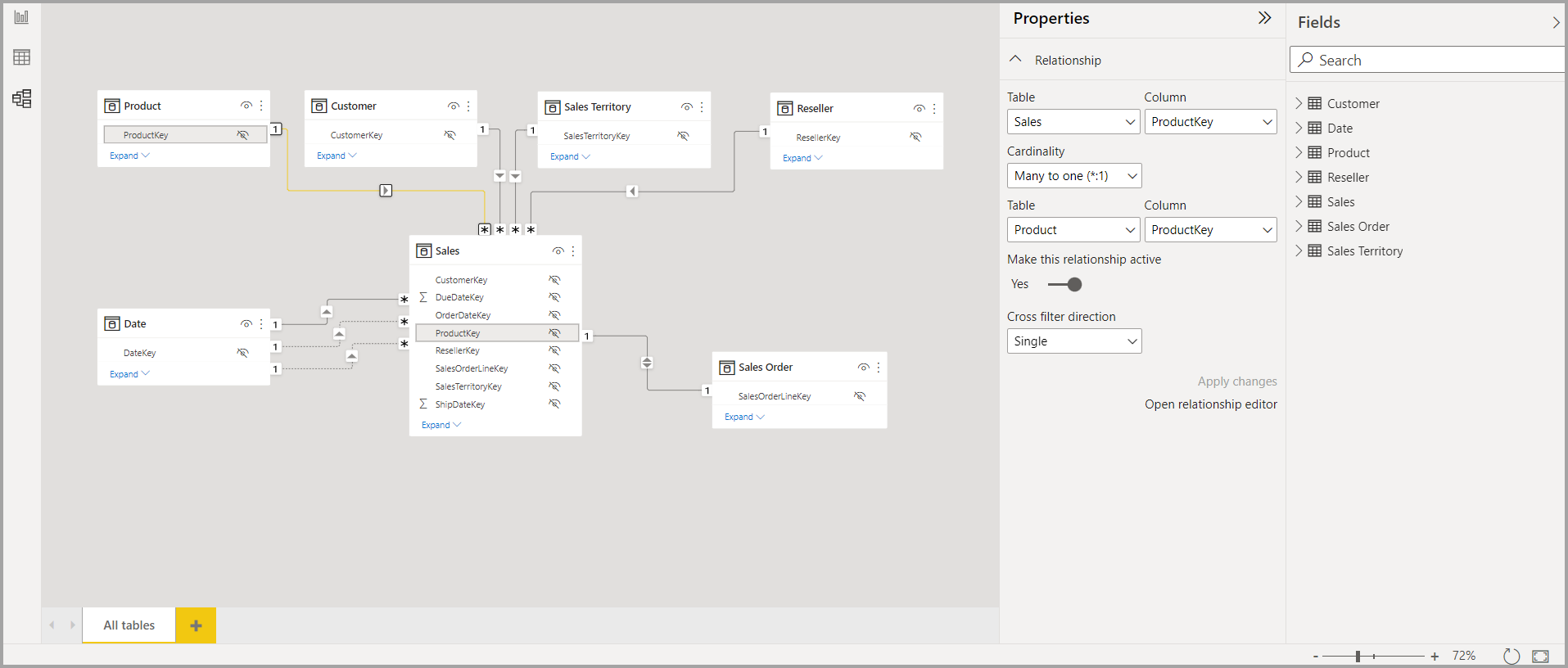Viewport: 1568px width, 668px height.
Task: Collapse the Relationship section header
Action: [x=1016, y=60]
